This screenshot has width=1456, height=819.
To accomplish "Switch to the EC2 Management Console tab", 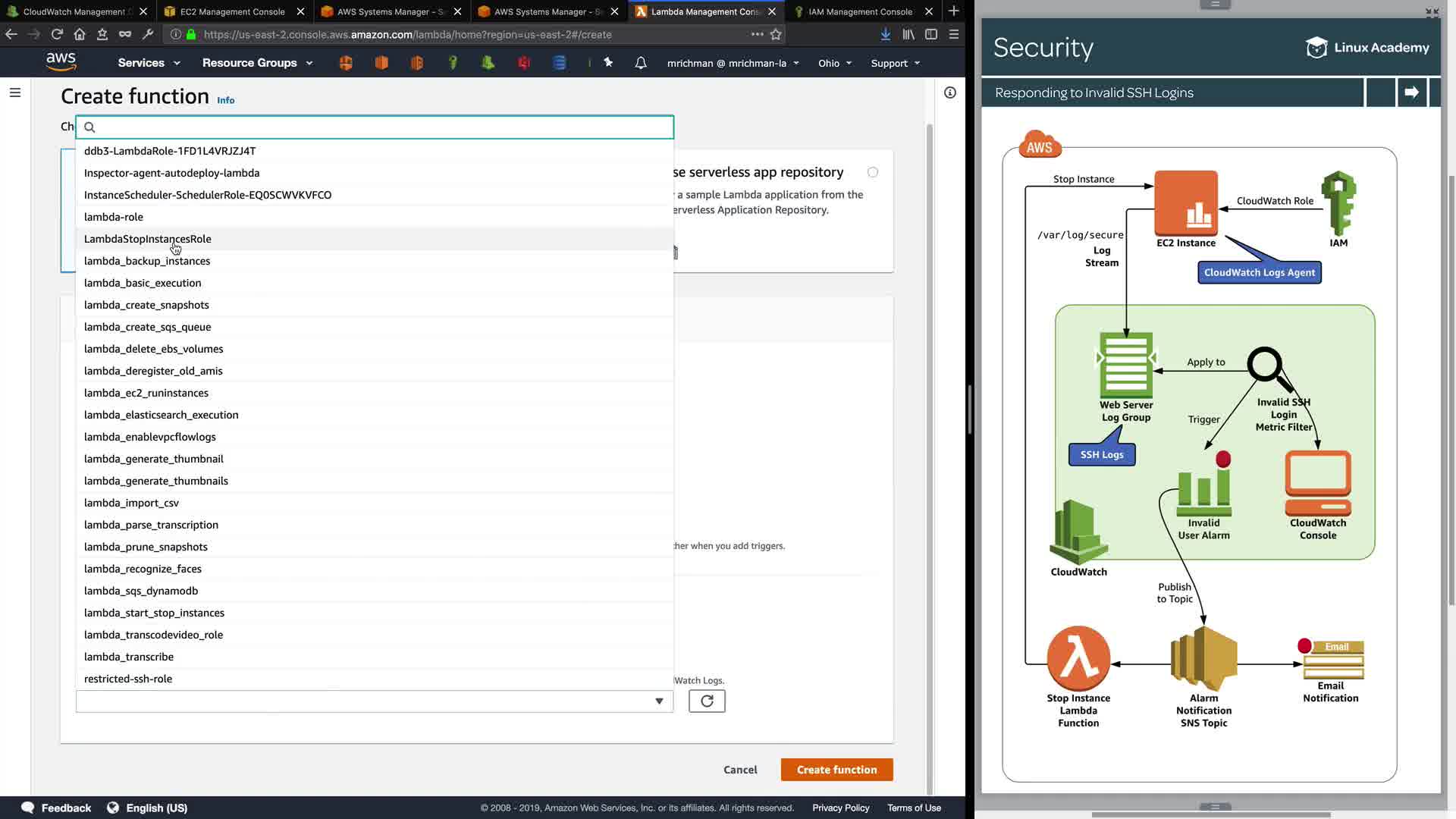I will point(232,11).
